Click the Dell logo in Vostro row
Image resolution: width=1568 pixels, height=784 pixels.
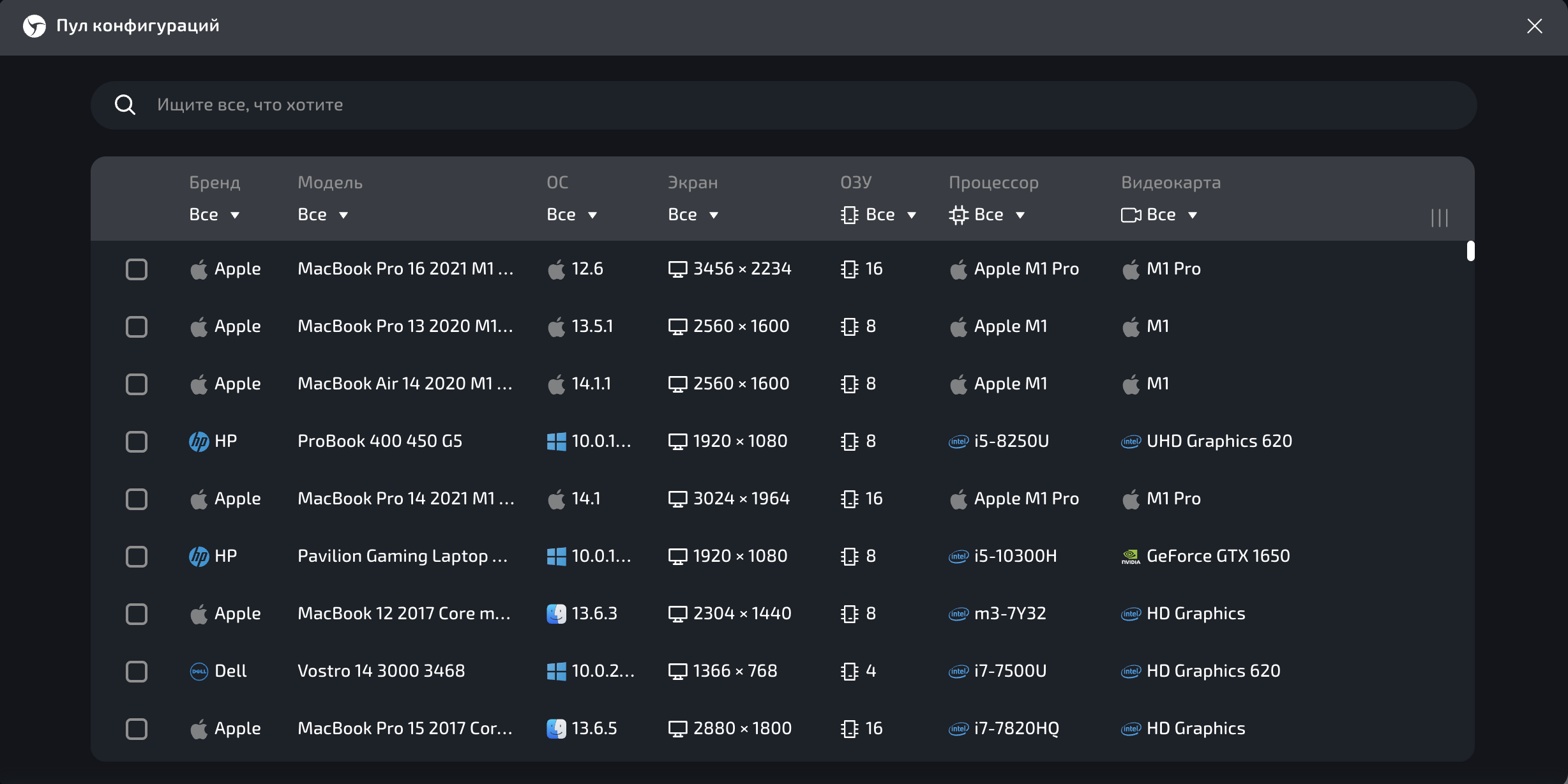199,671
